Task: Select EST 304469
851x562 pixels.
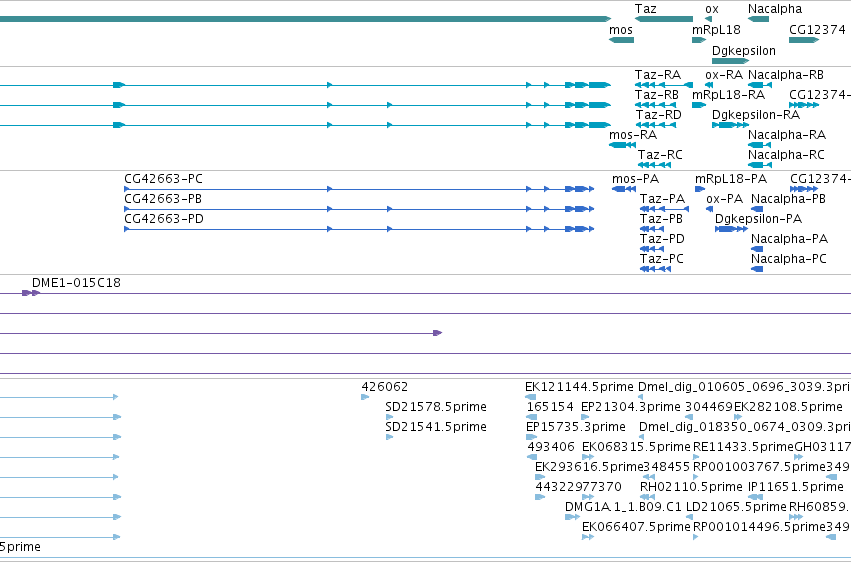Action: [x=709, y=407]
